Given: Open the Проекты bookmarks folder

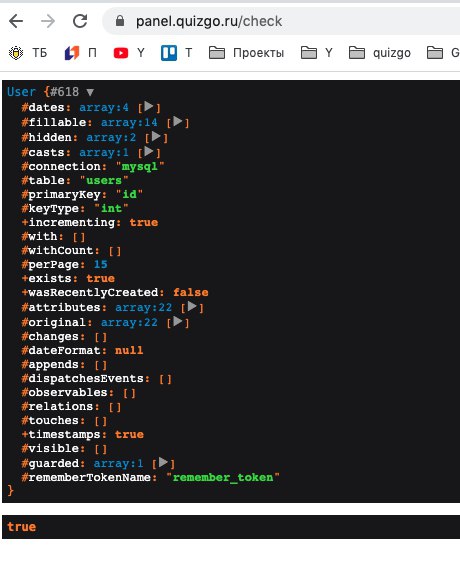Looking at the screenshot, I should coord(246,53).
